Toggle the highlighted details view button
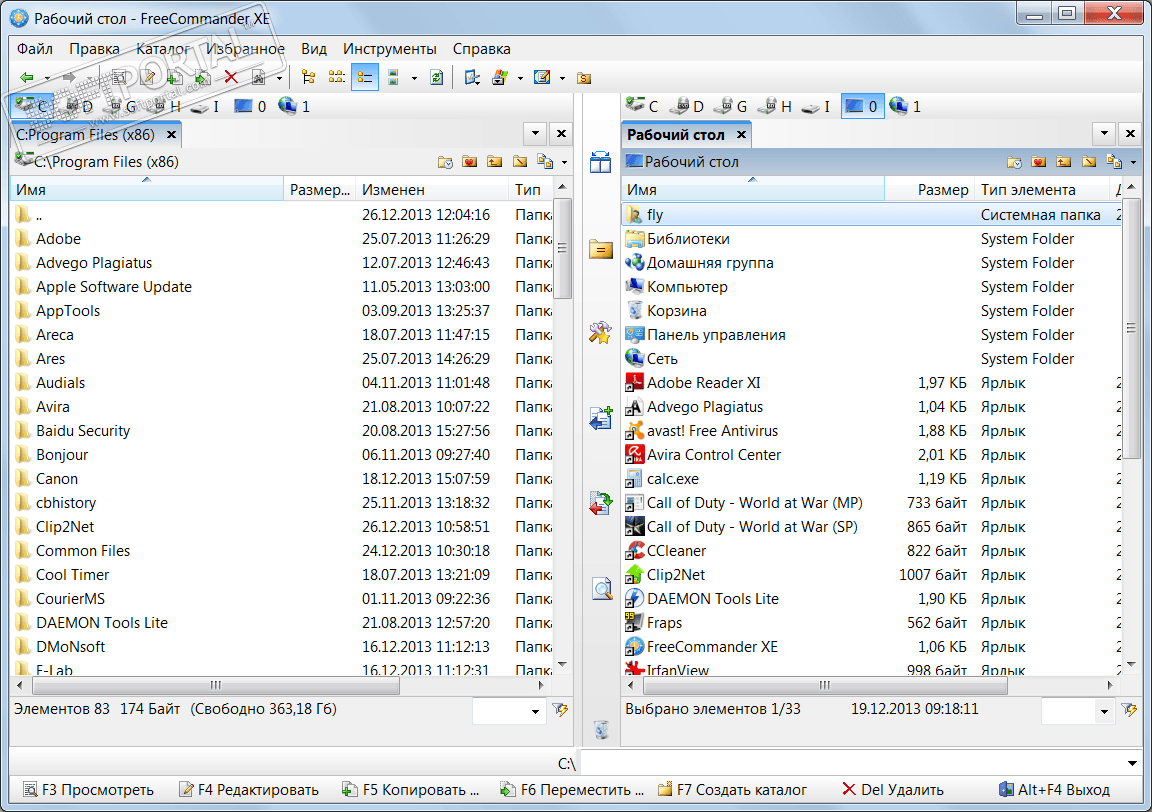The height and width of the screenshot is (812, 1152). point(365,77)
